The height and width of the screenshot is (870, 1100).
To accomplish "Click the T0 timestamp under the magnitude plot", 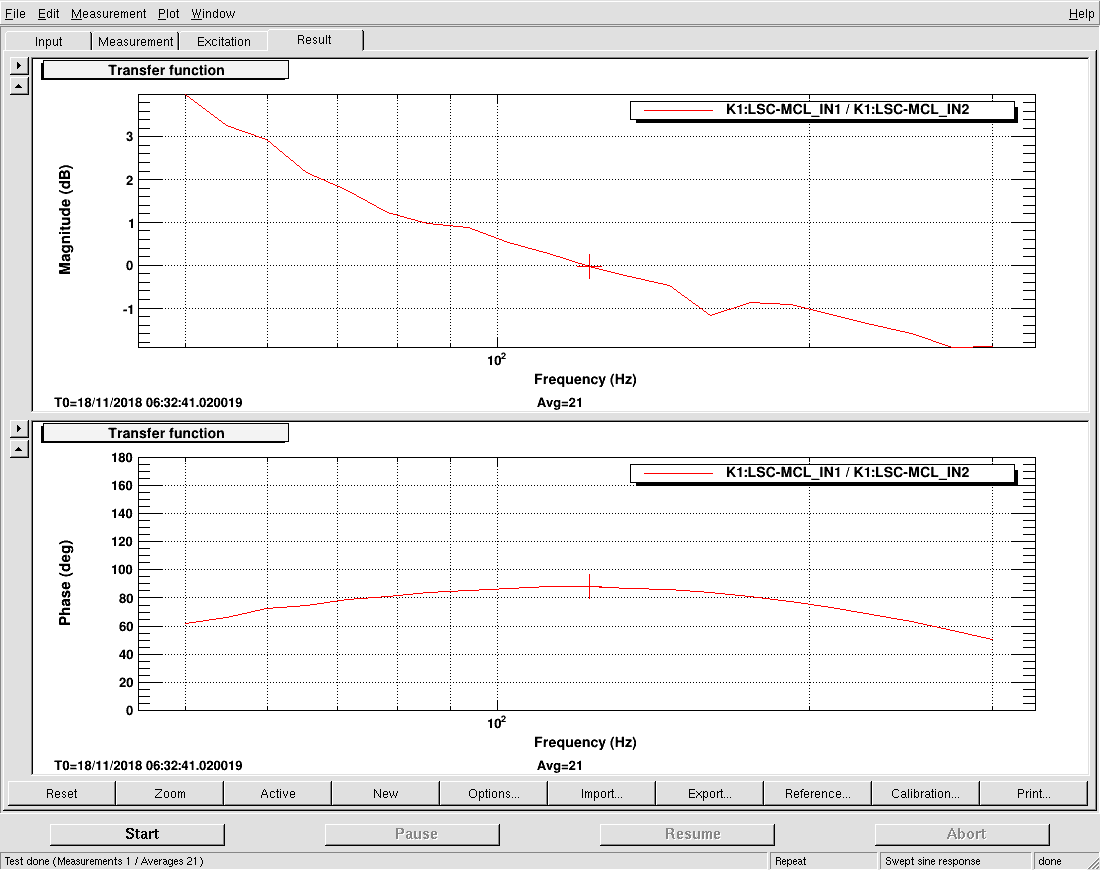I will (x=148, y=403).
